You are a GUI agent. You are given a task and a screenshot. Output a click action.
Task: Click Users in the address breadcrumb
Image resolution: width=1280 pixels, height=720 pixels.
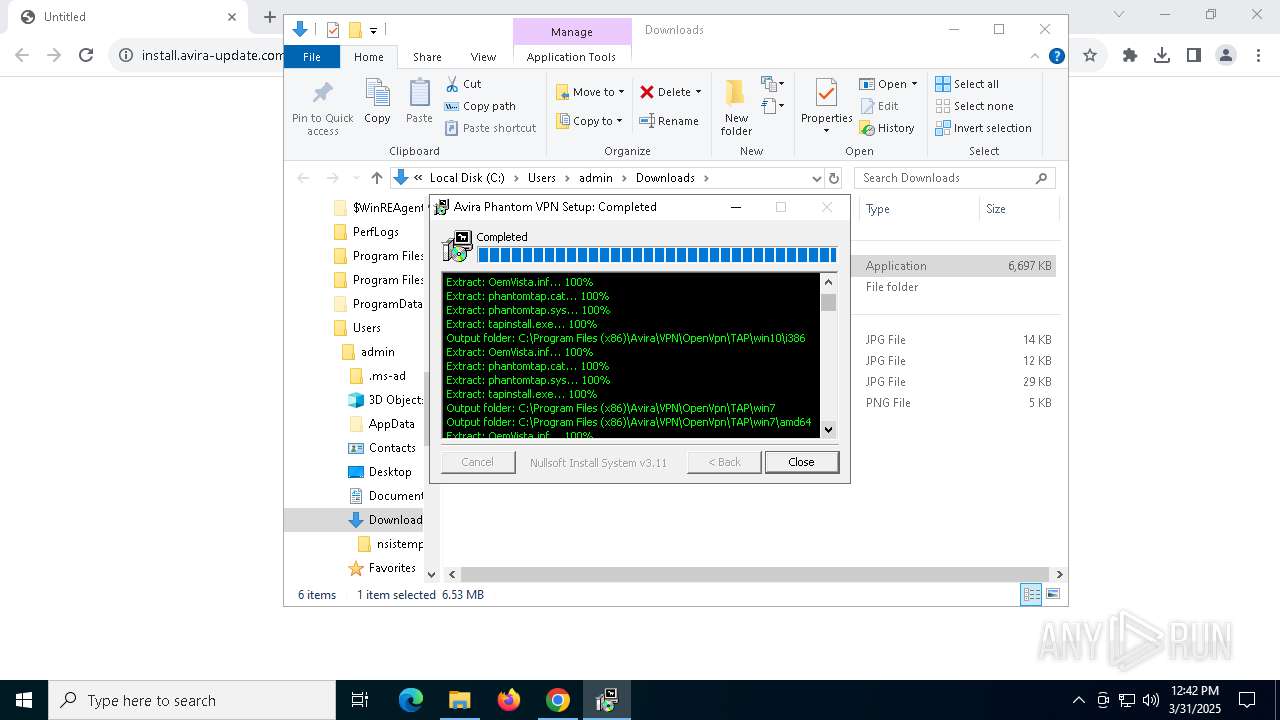[541, 178]
